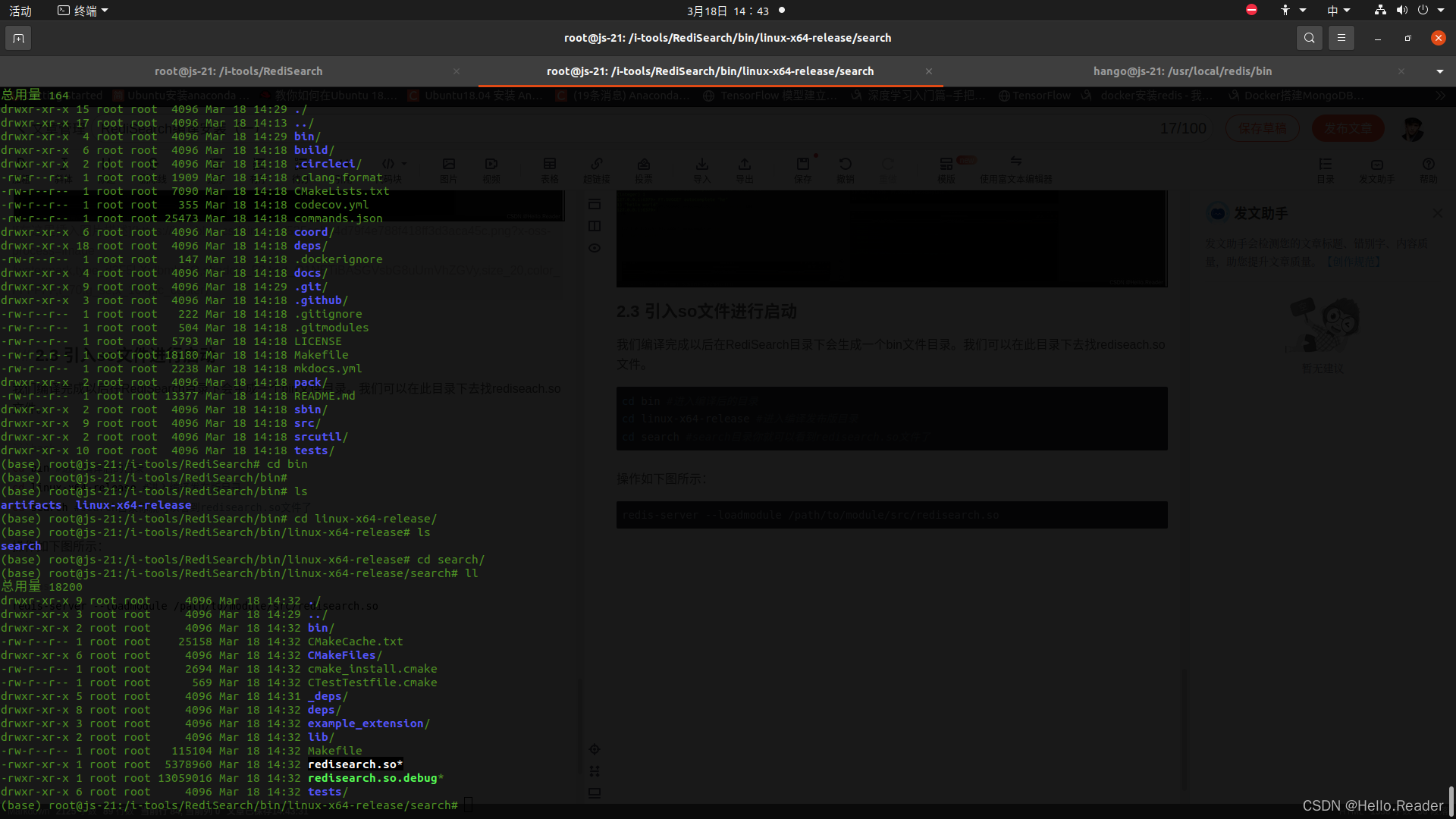Click the red do-not-disturb indicator icon
This screenshot has height=819, width=1456.
pos(1251,10)
